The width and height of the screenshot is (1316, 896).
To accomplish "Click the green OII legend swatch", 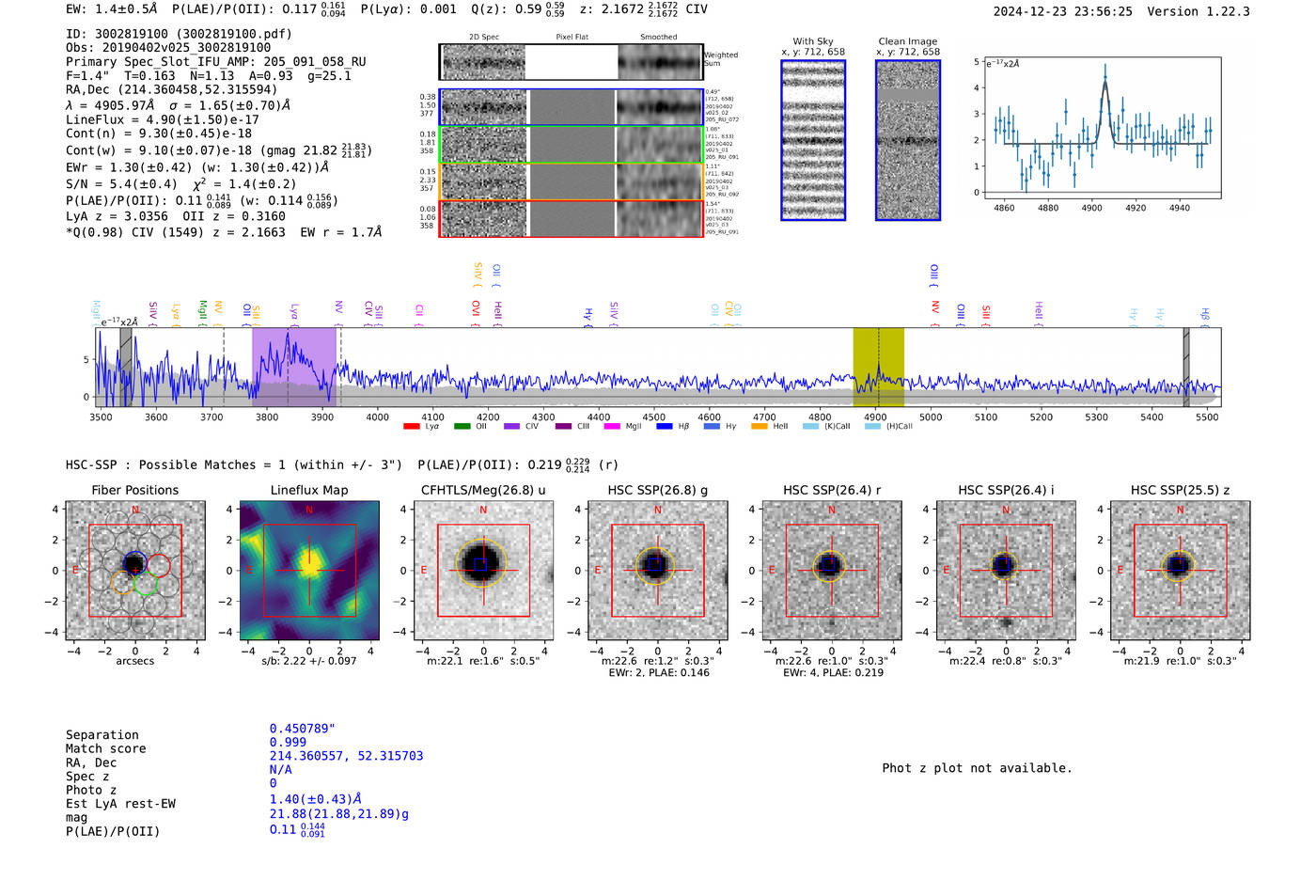I will click(x=462, y=426).
